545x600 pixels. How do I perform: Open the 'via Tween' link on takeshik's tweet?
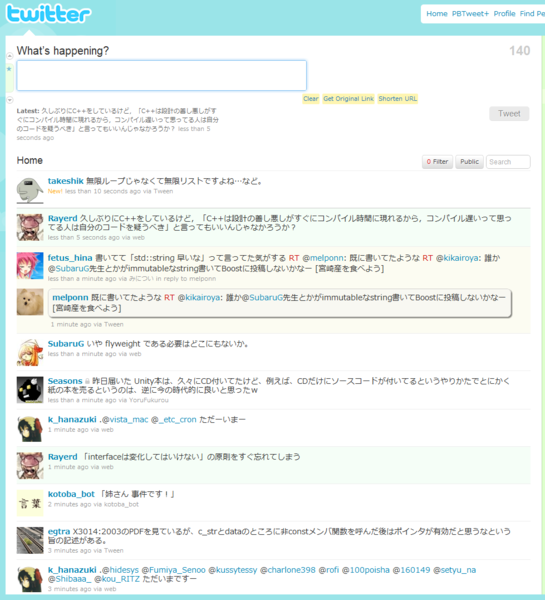coord(158,191)
